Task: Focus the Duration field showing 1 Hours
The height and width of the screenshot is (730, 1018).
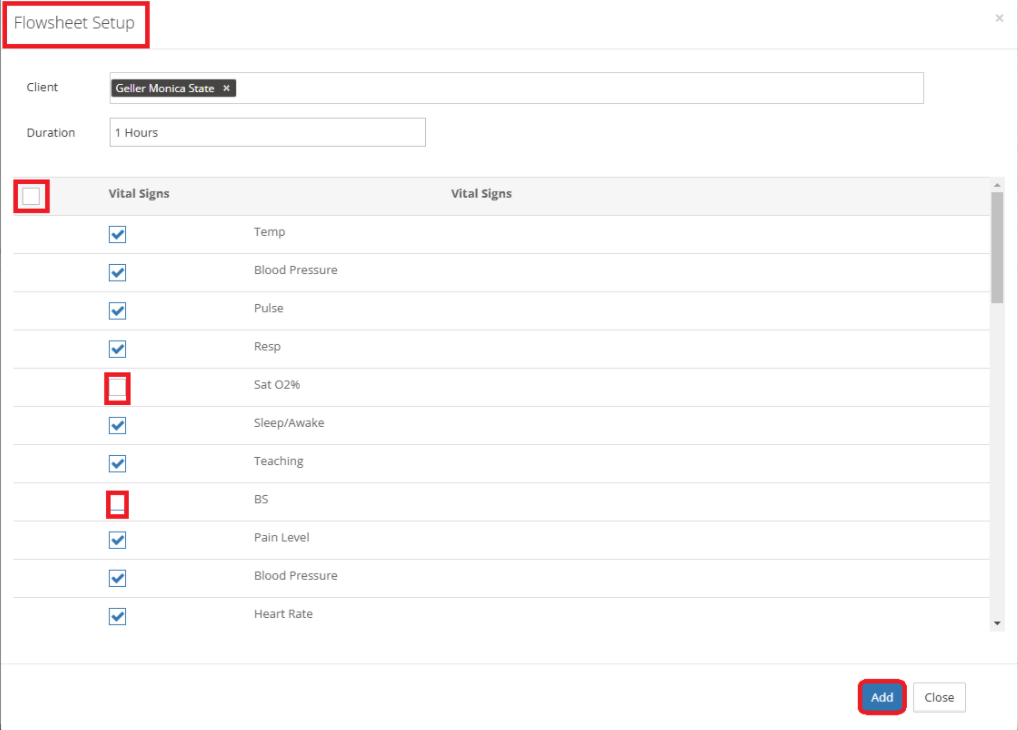Action: [267, 132]
